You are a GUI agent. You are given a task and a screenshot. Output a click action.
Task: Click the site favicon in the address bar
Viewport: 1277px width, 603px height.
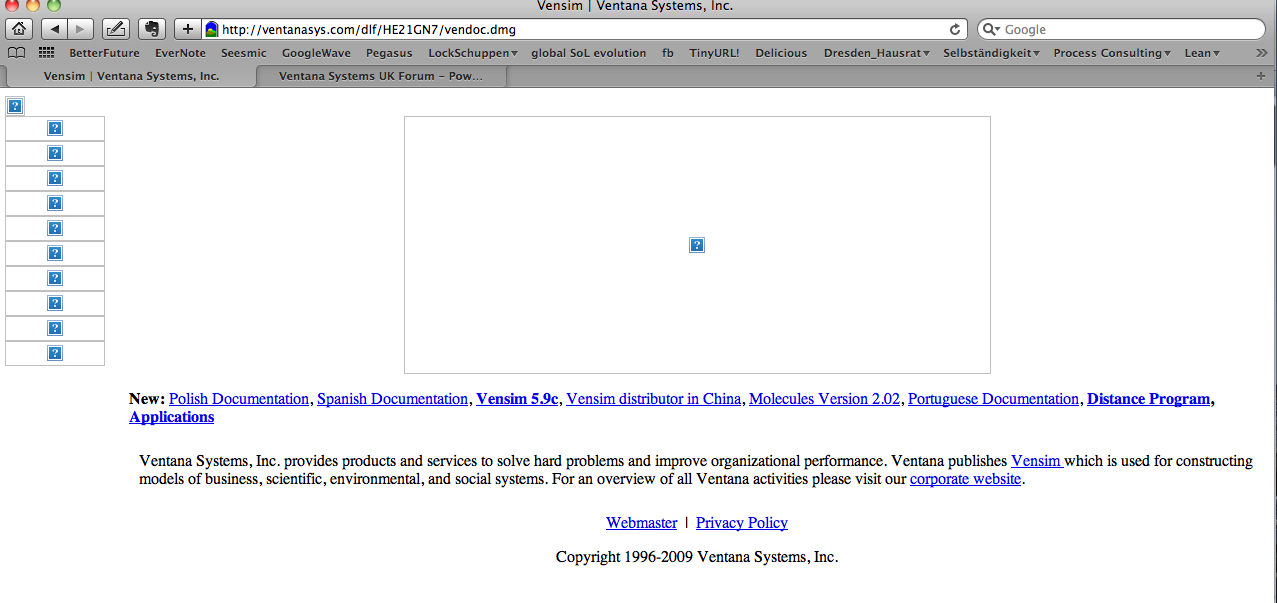[x=212, y=30]
